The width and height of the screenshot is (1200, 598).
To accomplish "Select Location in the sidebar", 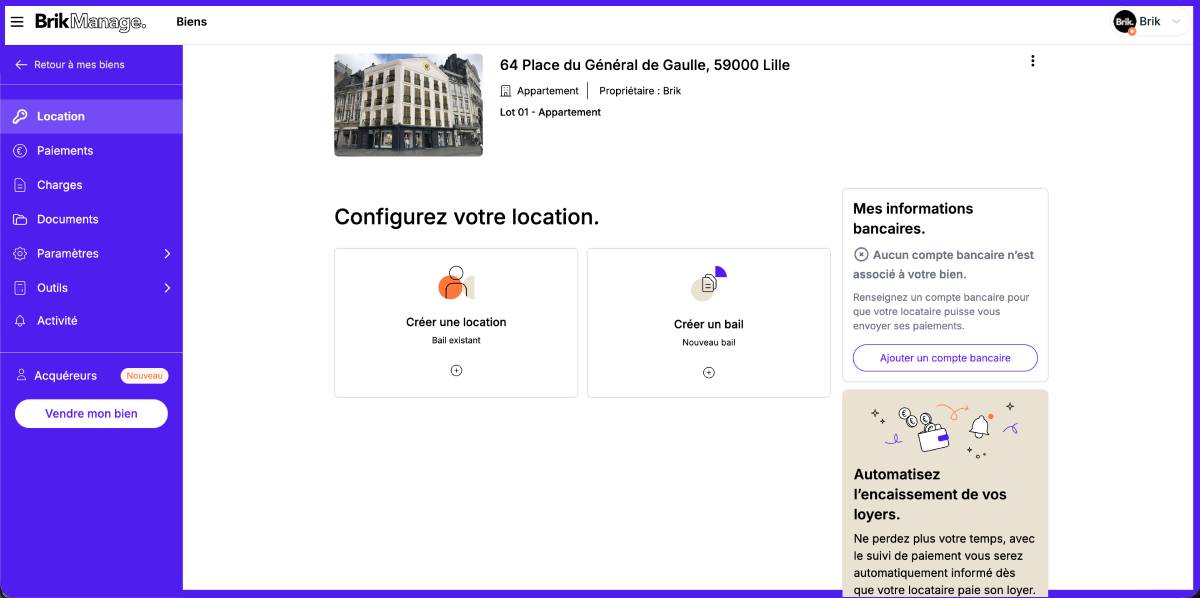I will pos(91,117).
